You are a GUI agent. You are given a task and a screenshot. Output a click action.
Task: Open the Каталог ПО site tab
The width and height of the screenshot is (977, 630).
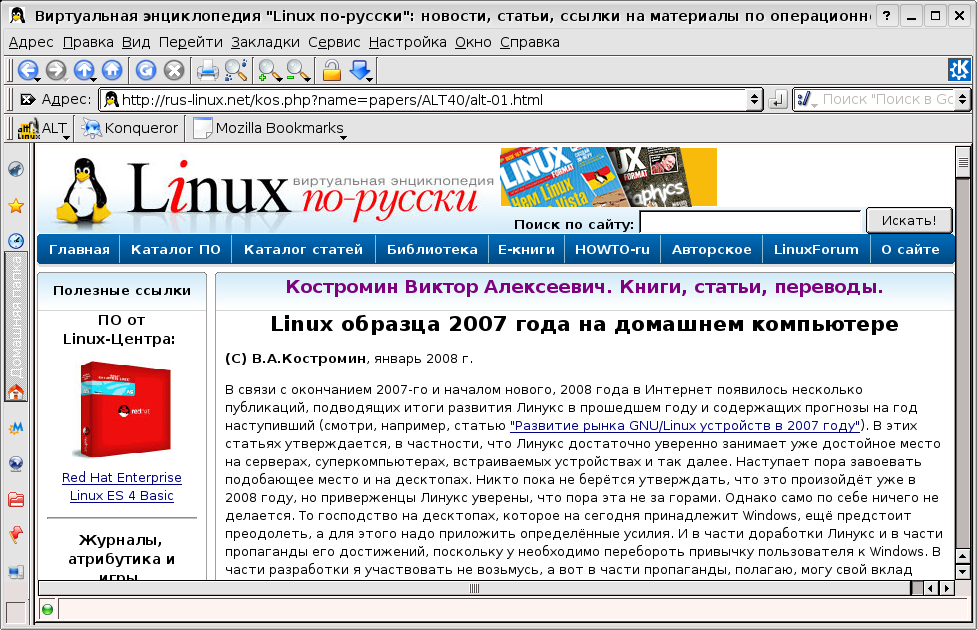176,249
